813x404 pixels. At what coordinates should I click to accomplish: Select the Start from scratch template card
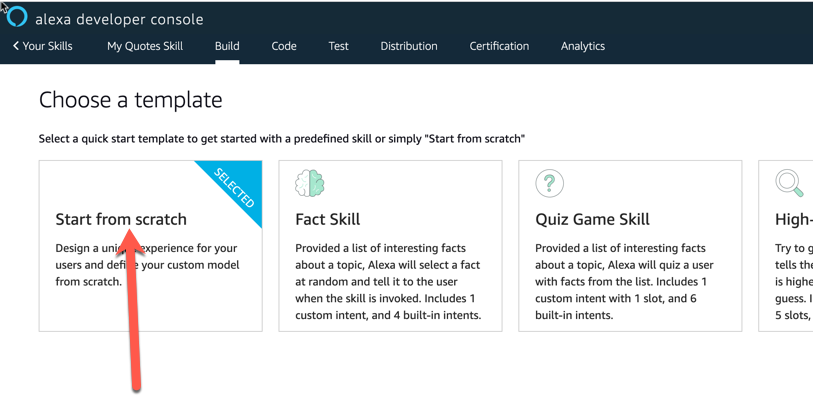click(x=150, y=246)
